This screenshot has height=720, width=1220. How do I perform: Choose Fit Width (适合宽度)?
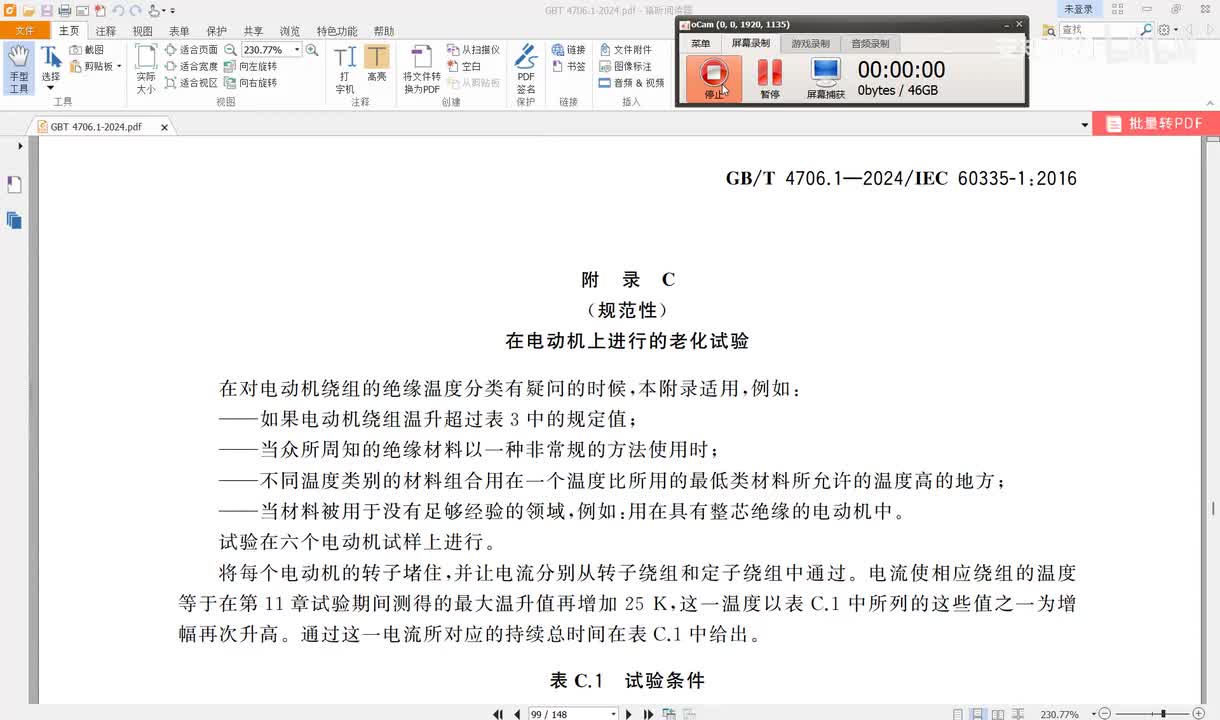pos(191,66)
